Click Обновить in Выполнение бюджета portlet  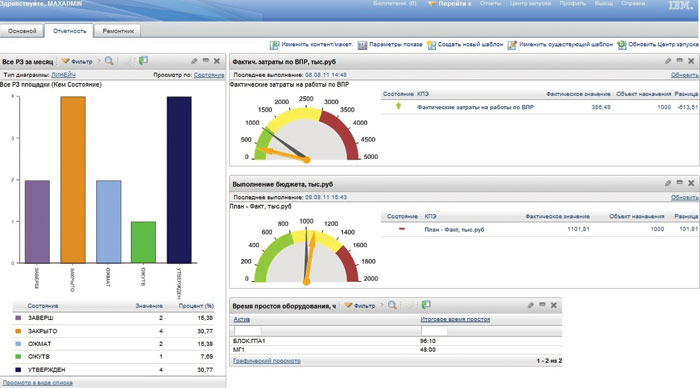(684, 197)
